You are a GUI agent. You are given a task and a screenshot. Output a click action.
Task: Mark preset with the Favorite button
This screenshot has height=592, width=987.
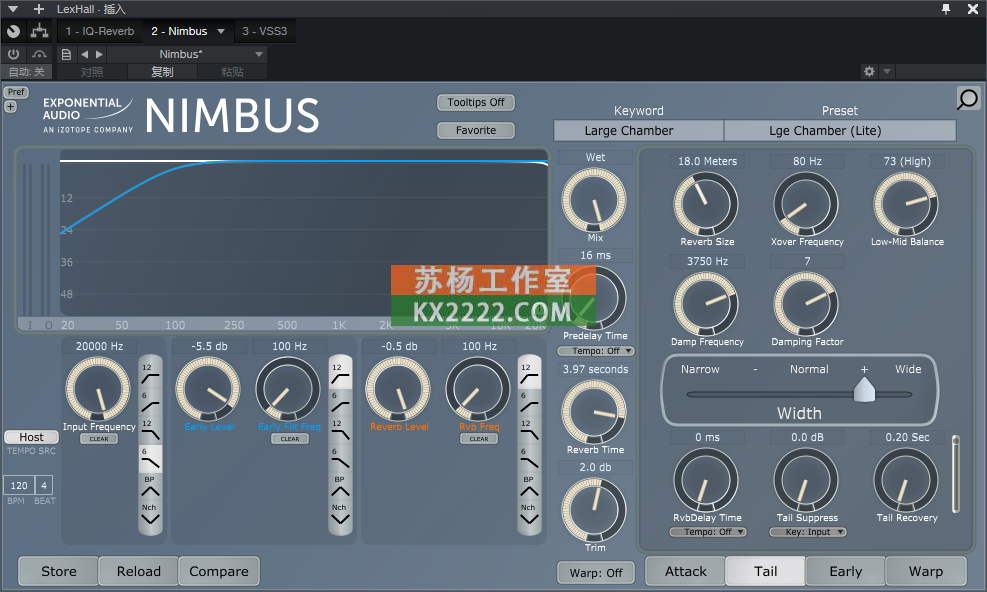click(x=476, y=130)
